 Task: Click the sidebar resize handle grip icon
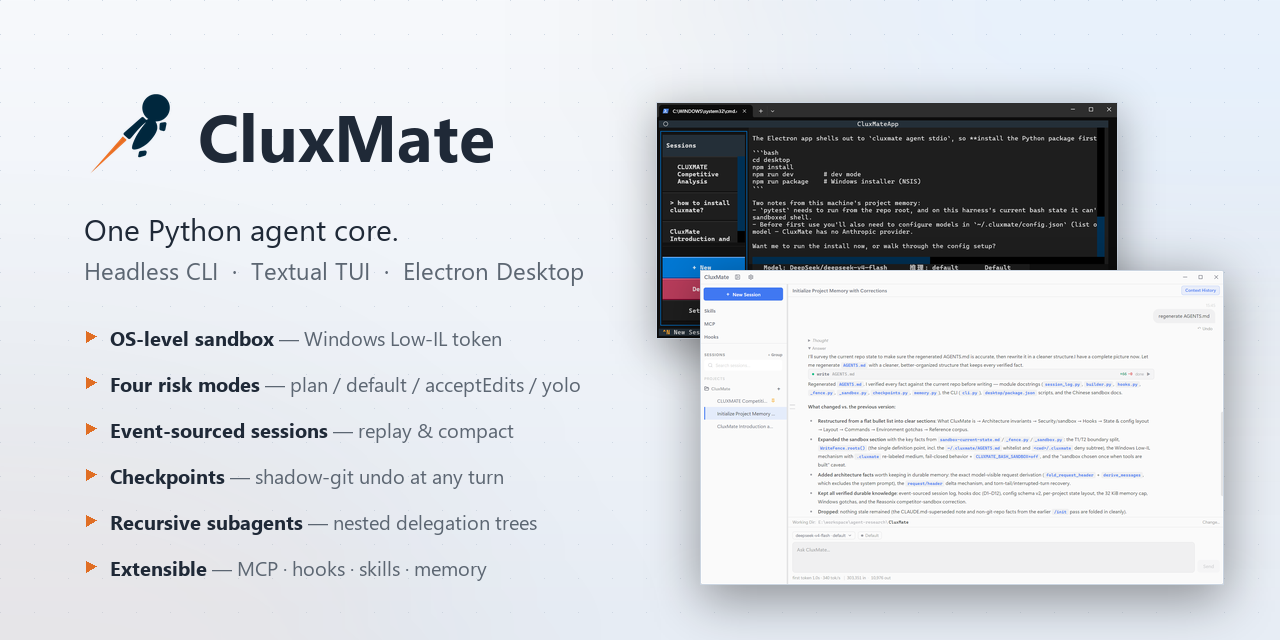tap(792, 406)
